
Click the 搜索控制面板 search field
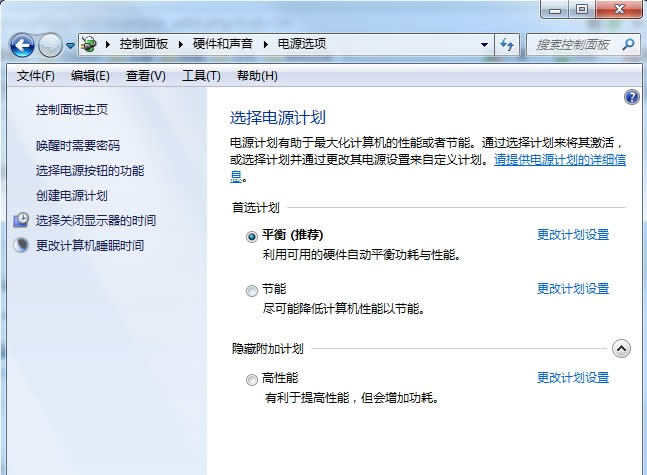575,44
